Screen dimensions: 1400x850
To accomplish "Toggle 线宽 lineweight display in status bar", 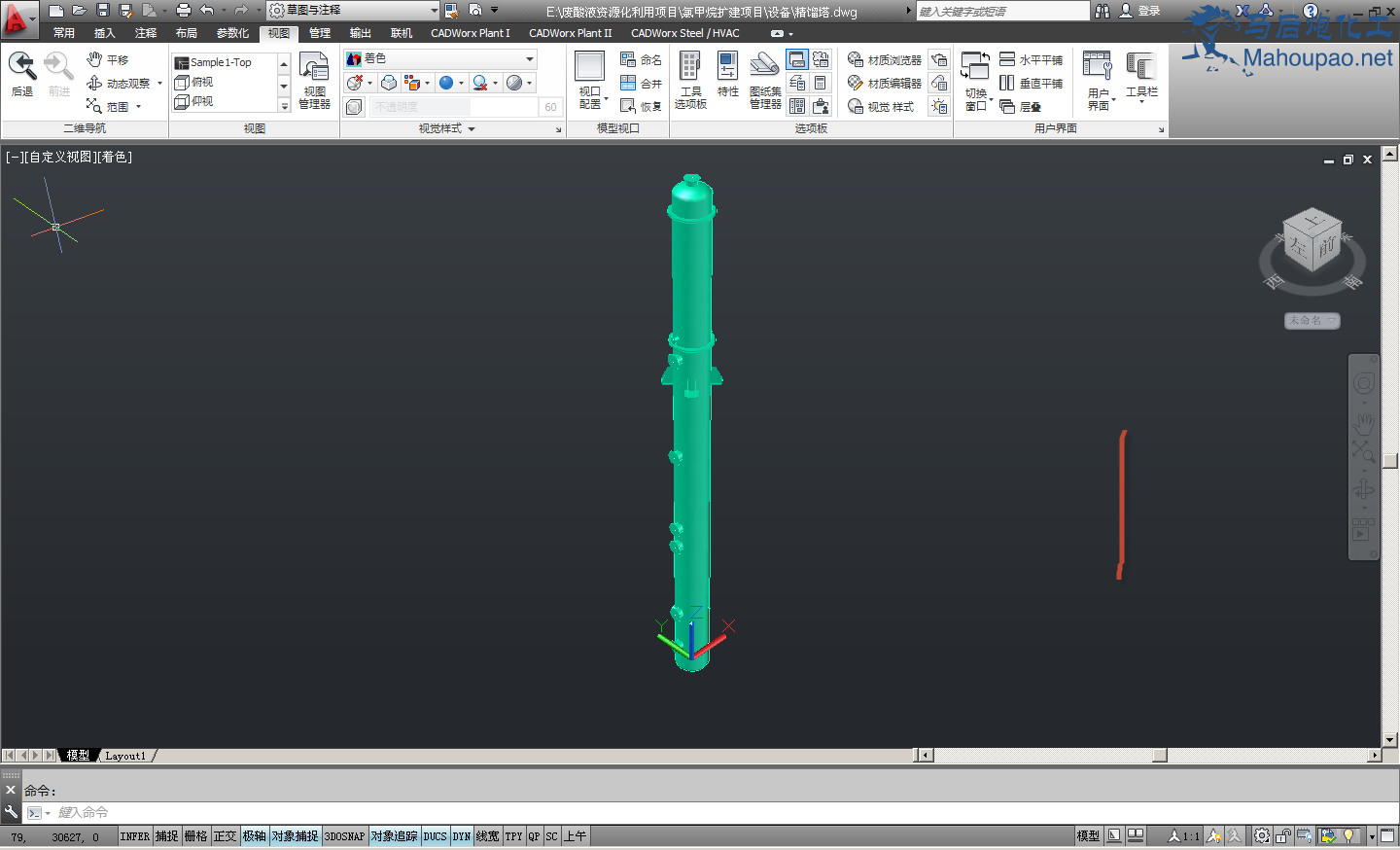I will point(487,836).
